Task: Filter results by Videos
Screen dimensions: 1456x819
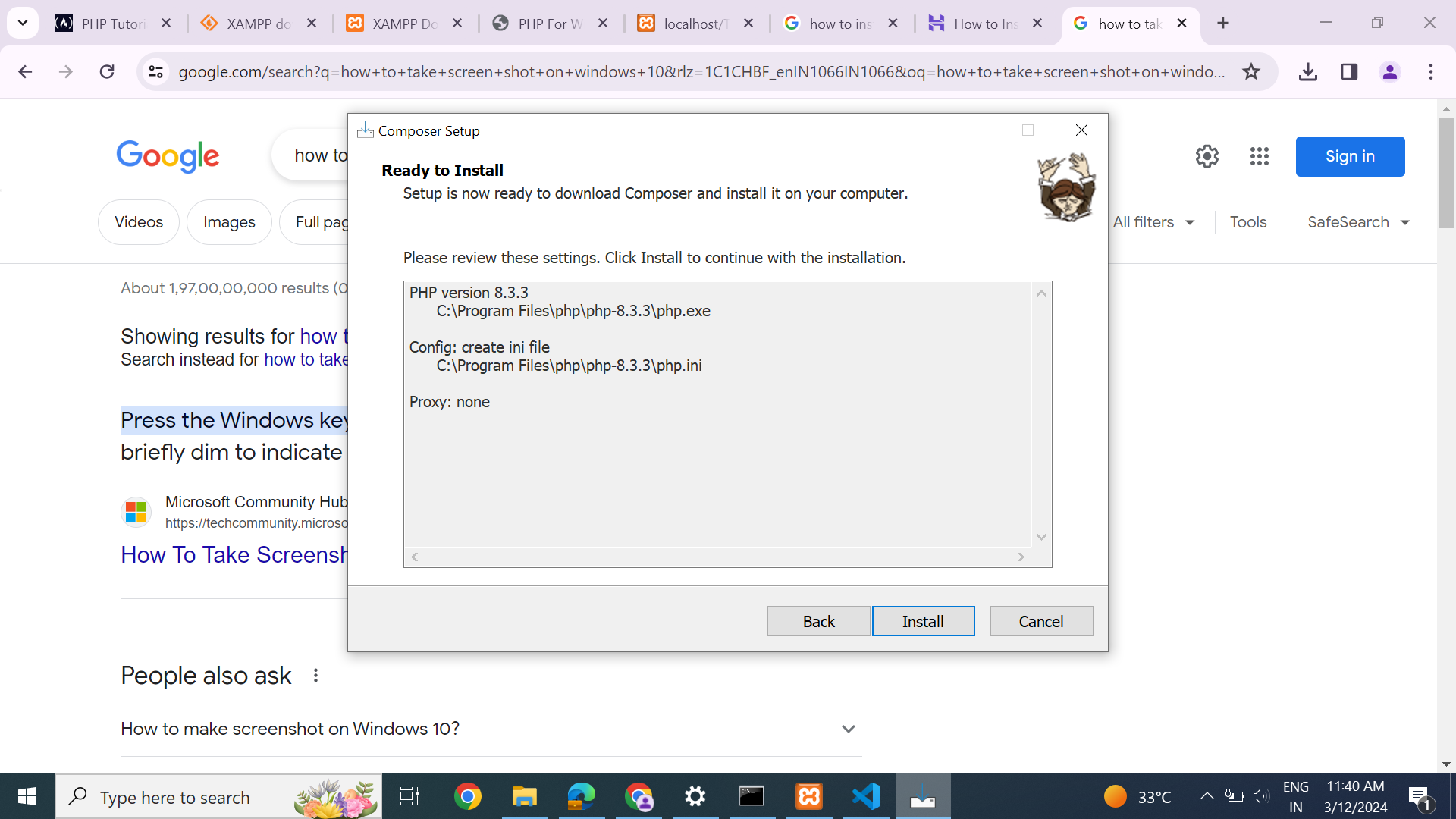Action: point(139,222)
